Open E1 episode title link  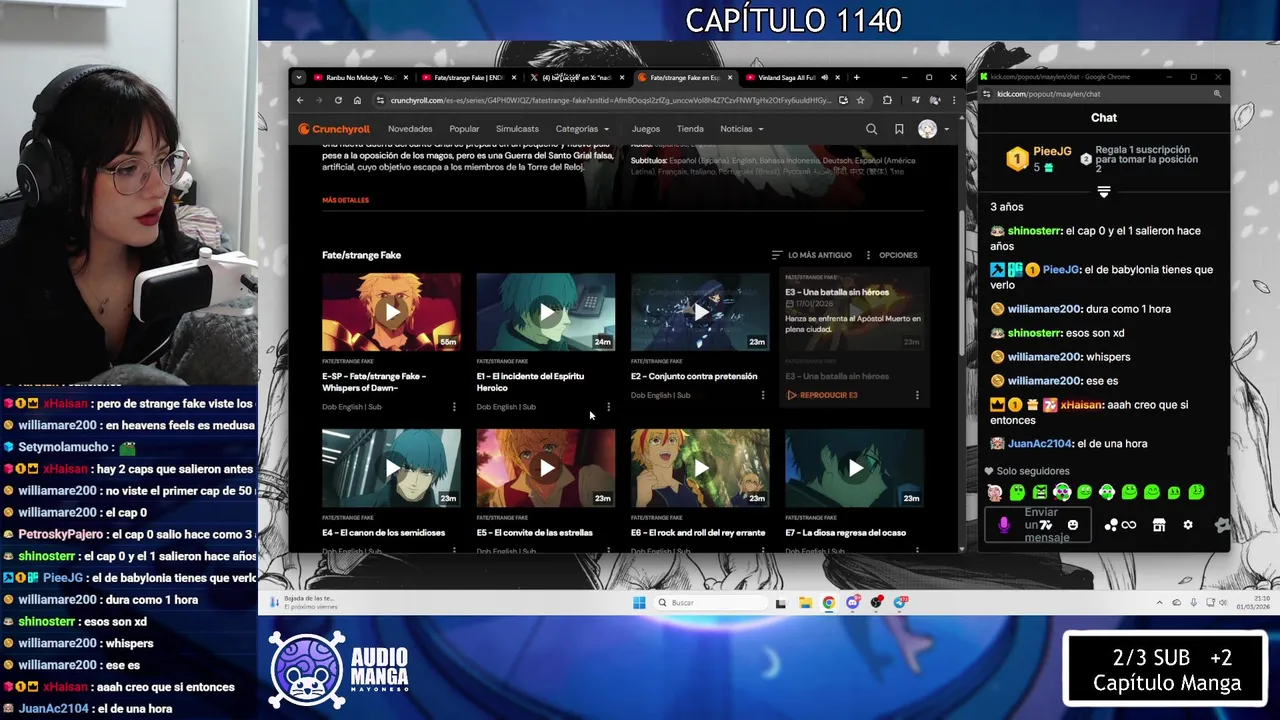pos(530,382)
